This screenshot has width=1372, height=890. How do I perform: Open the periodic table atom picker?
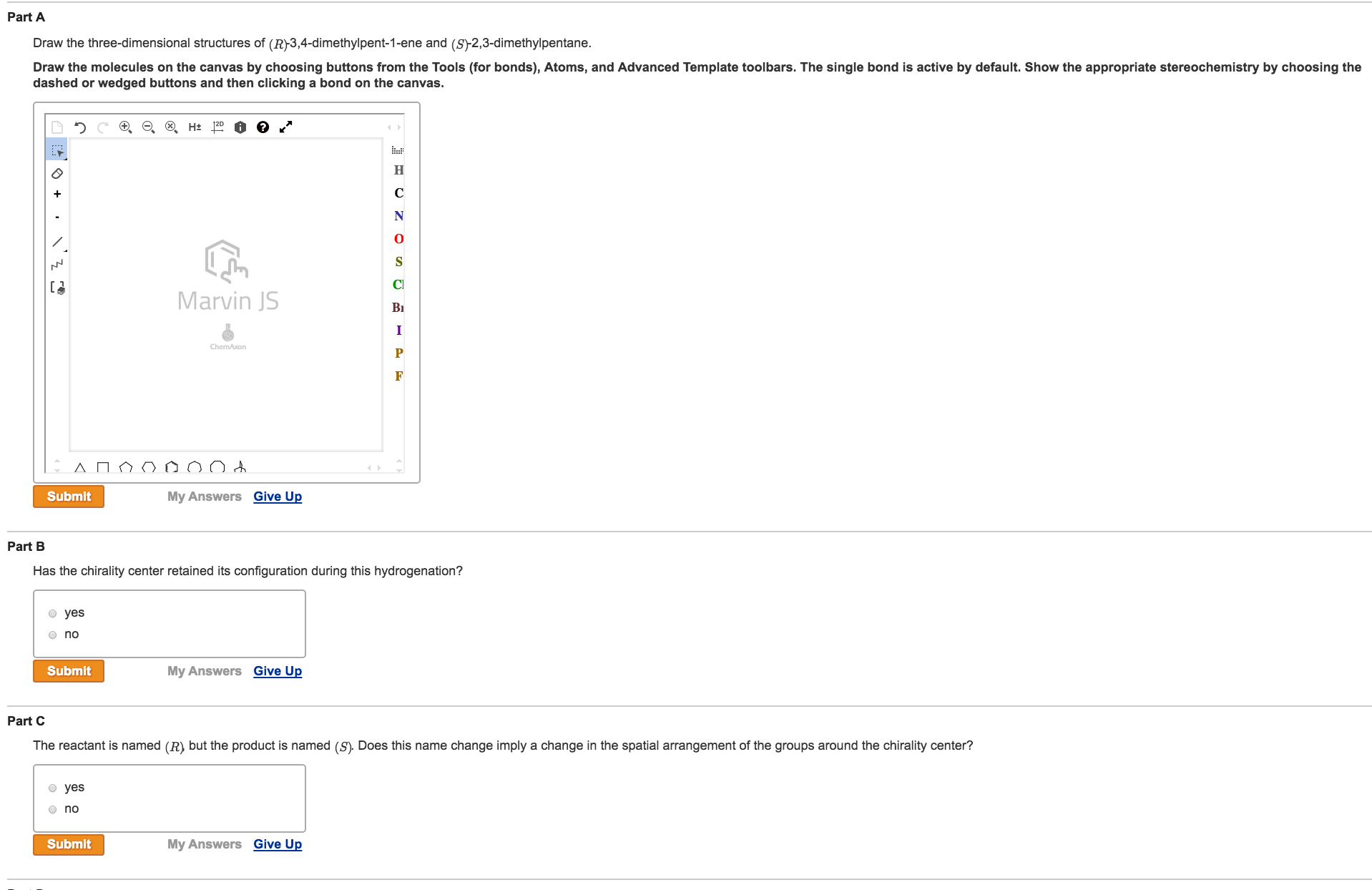(398, 150)
